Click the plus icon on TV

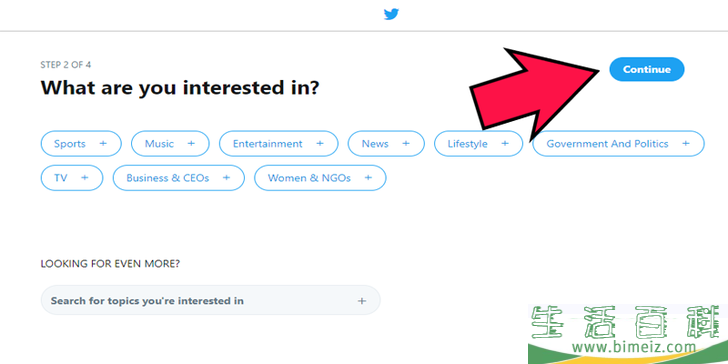coord(84,177)
